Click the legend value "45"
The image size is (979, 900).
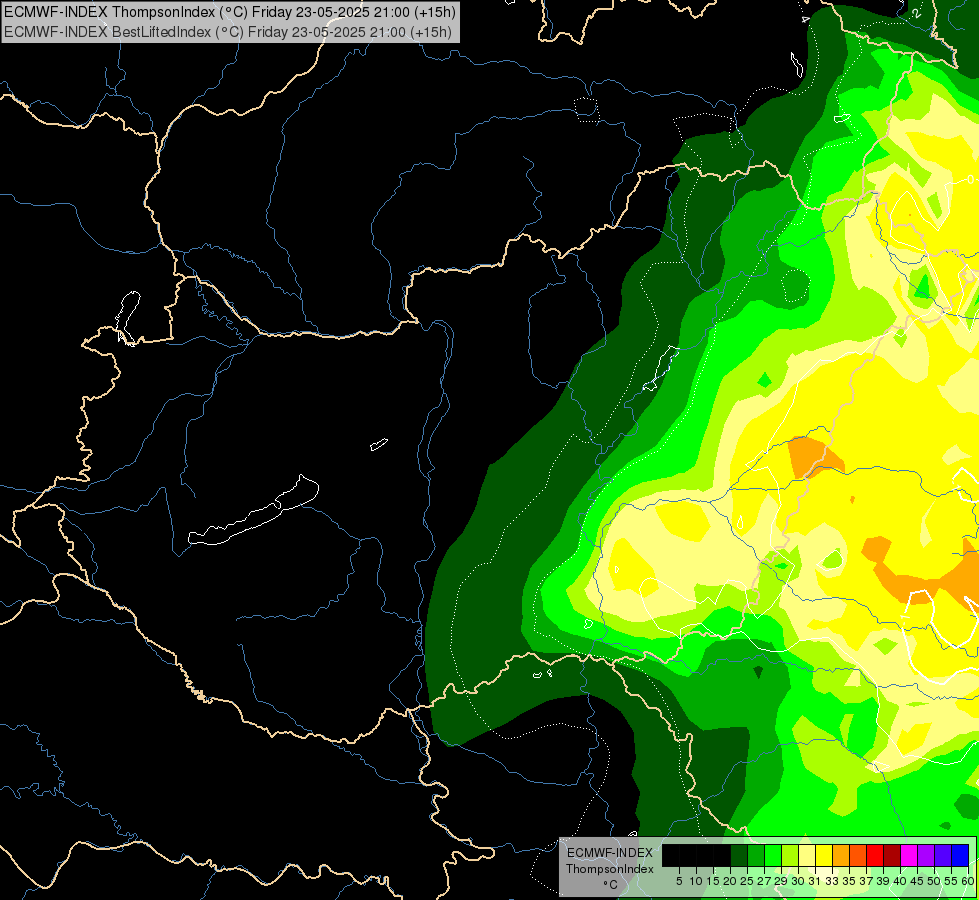[x=918, y=881]
